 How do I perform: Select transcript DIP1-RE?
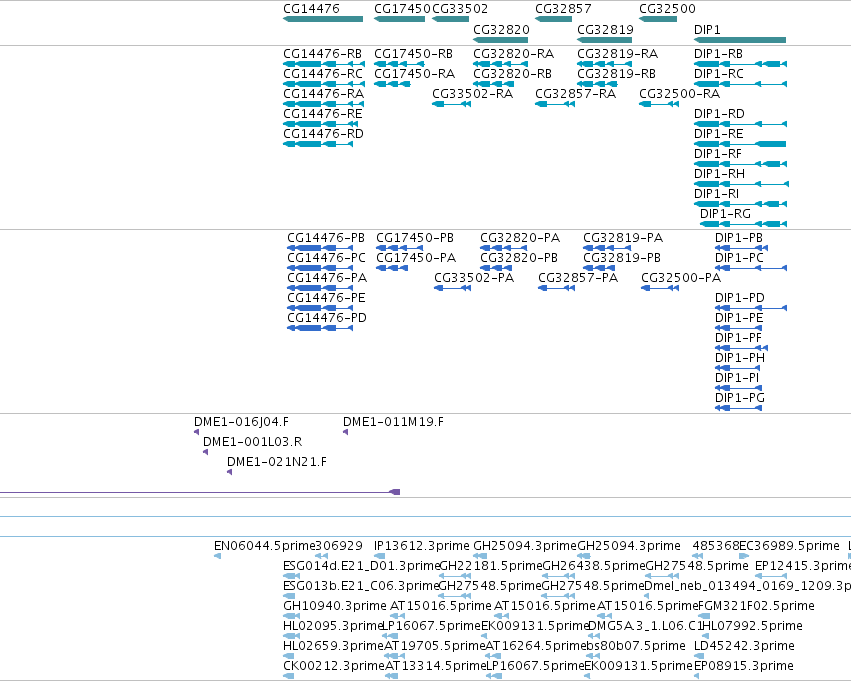click(740, 144)
